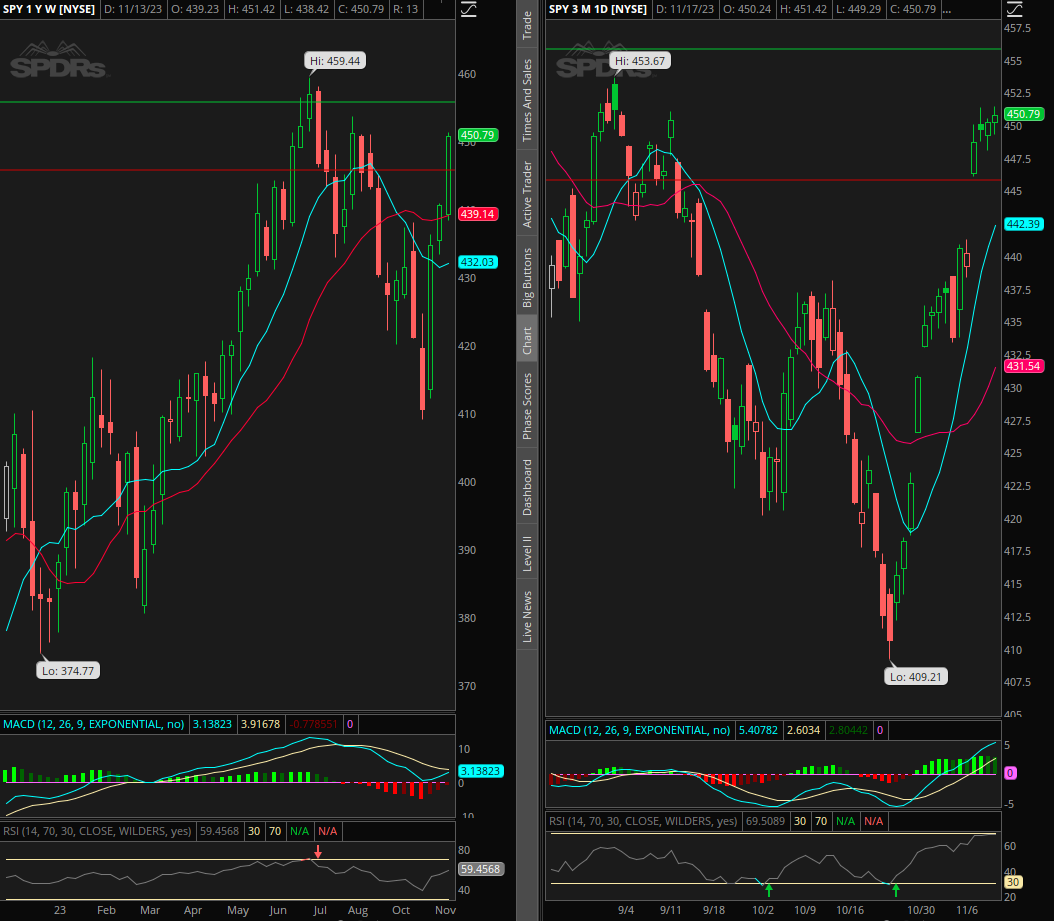Screen dimensions: 1054x921
Task: Click 457.5 on daily price axis
Action: tap(1017, 28)
